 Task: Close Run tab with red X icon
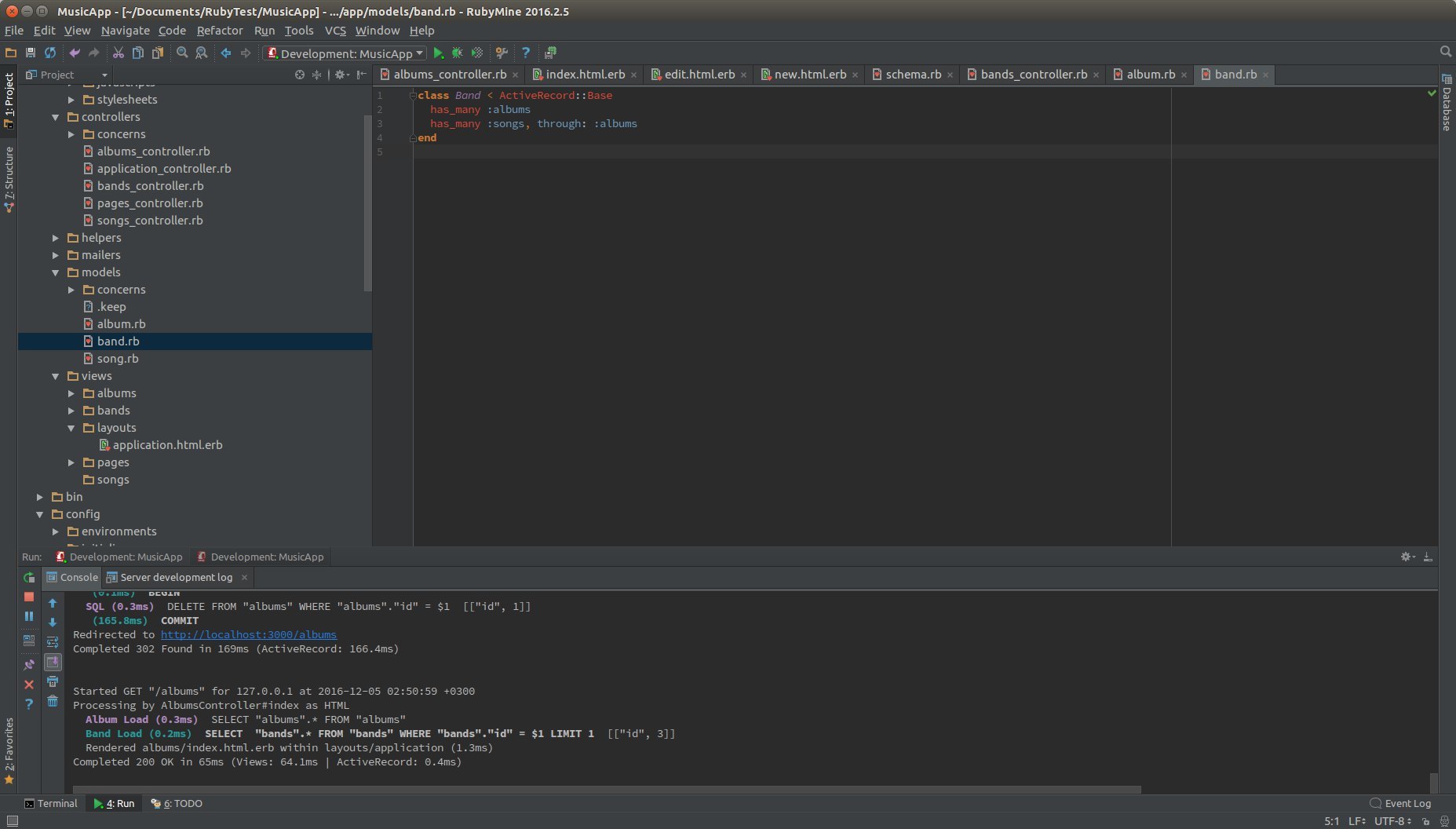(x=29, y=685)
